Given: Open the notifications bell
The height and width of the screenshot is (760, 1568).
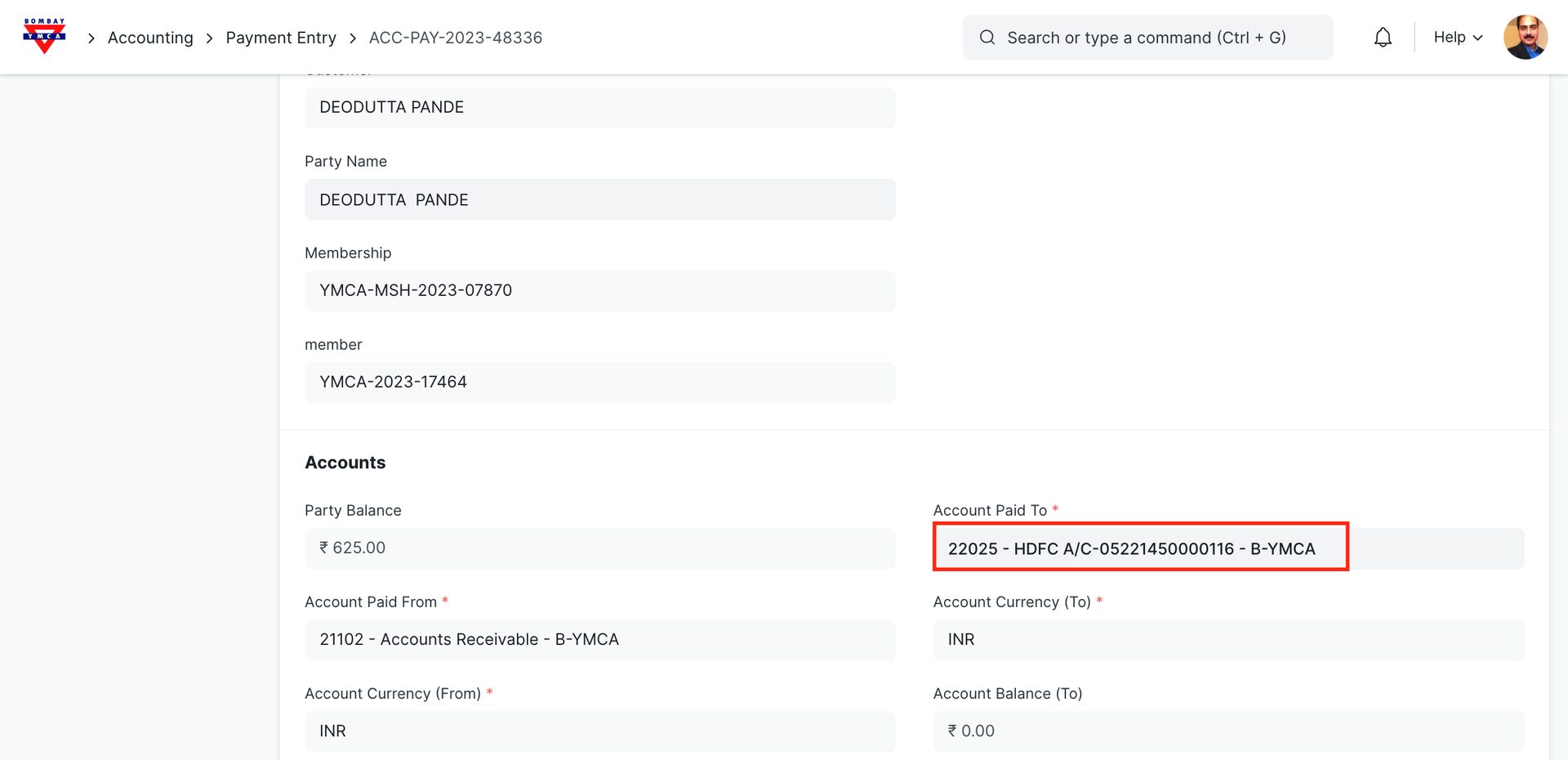Looking at the screenshot, I should point(1383,38).
